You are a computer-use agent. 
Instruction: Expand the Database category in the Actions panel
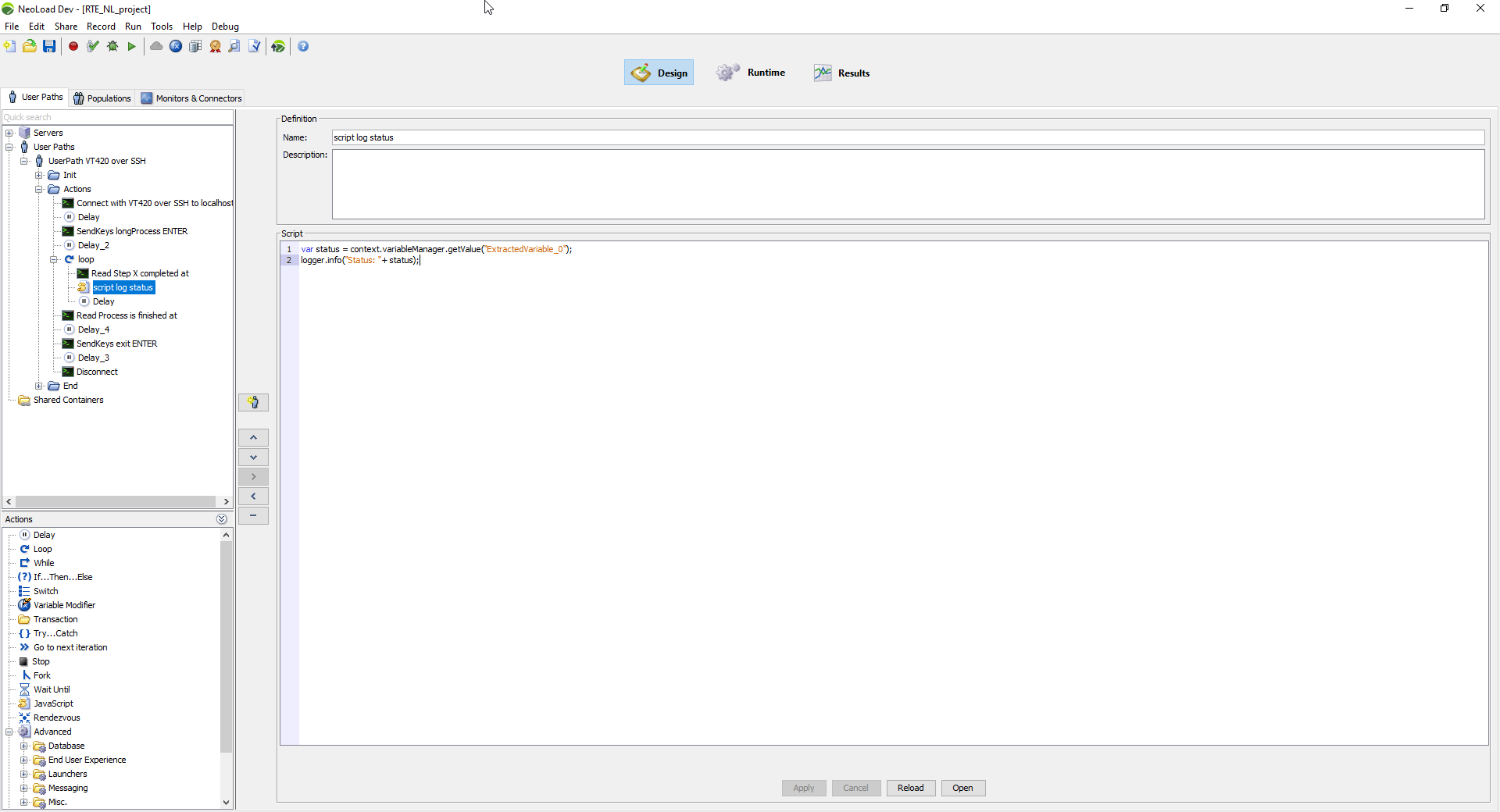24,746
